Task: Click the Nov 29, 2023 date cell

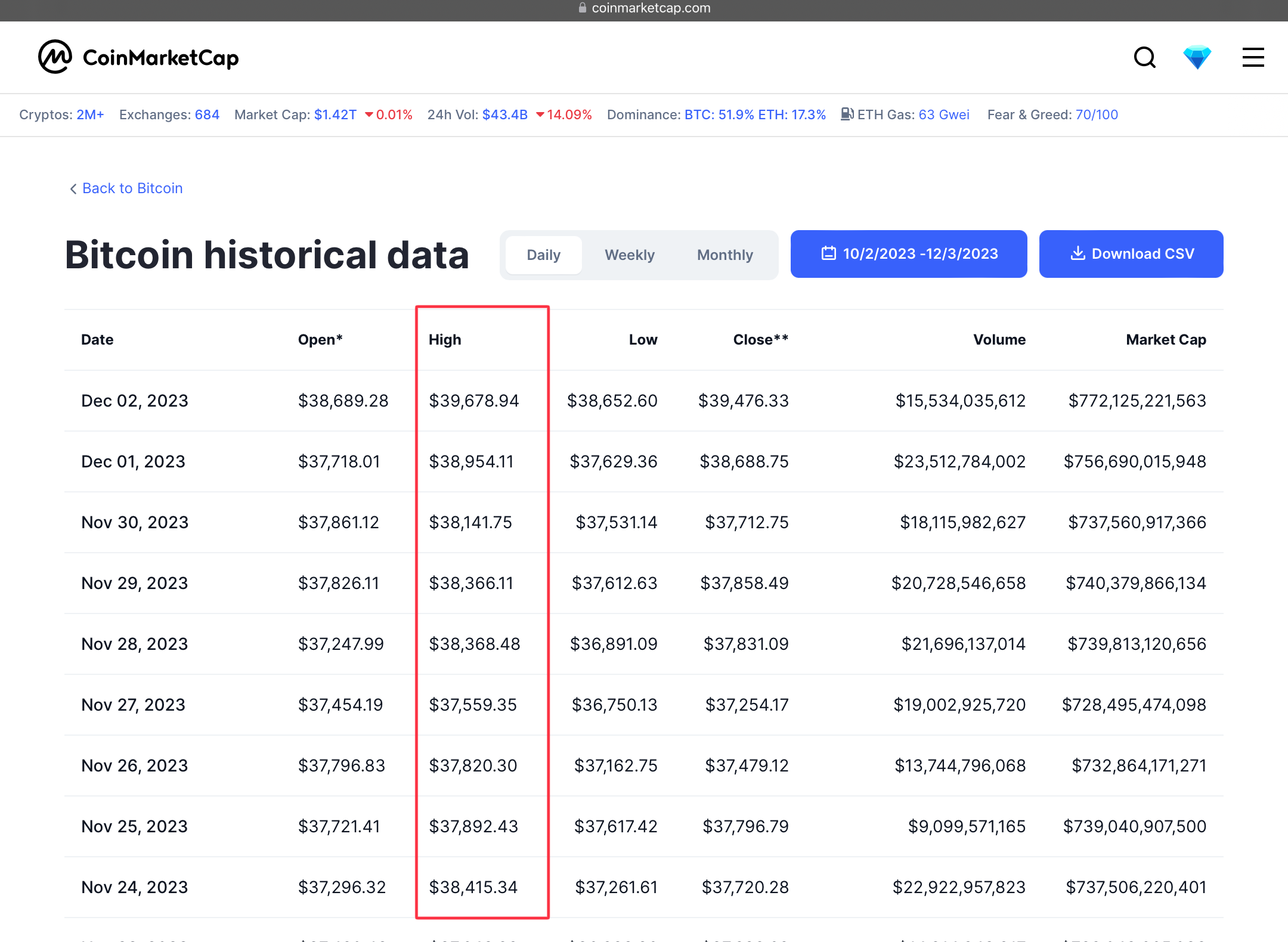Action: pos(135,583)
